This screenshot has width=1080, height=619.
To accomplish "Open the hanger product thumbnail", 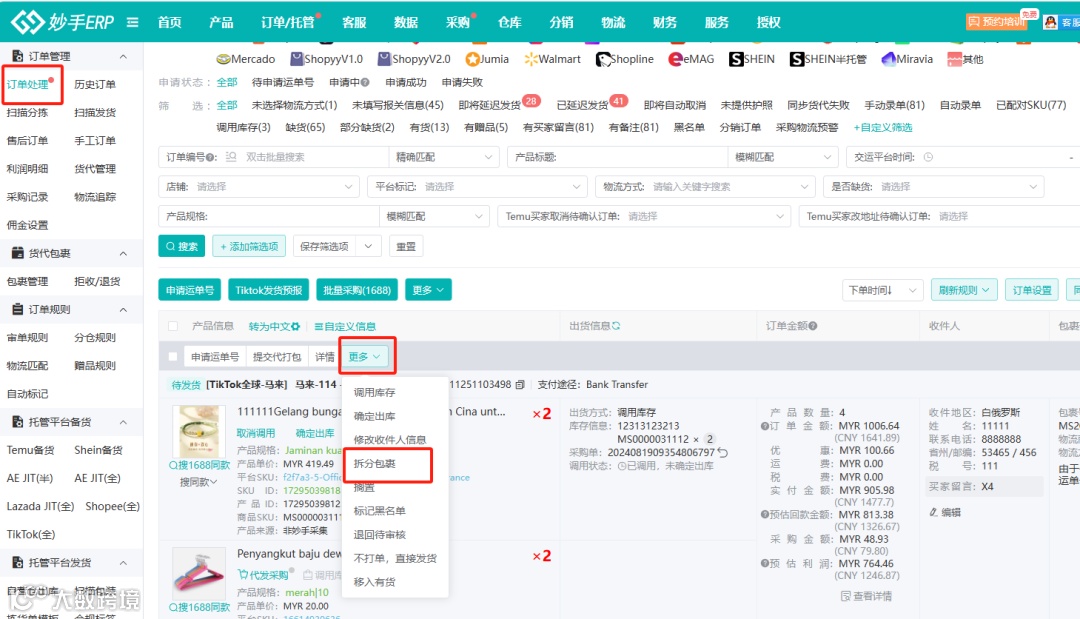I will [x=198, y=574].
